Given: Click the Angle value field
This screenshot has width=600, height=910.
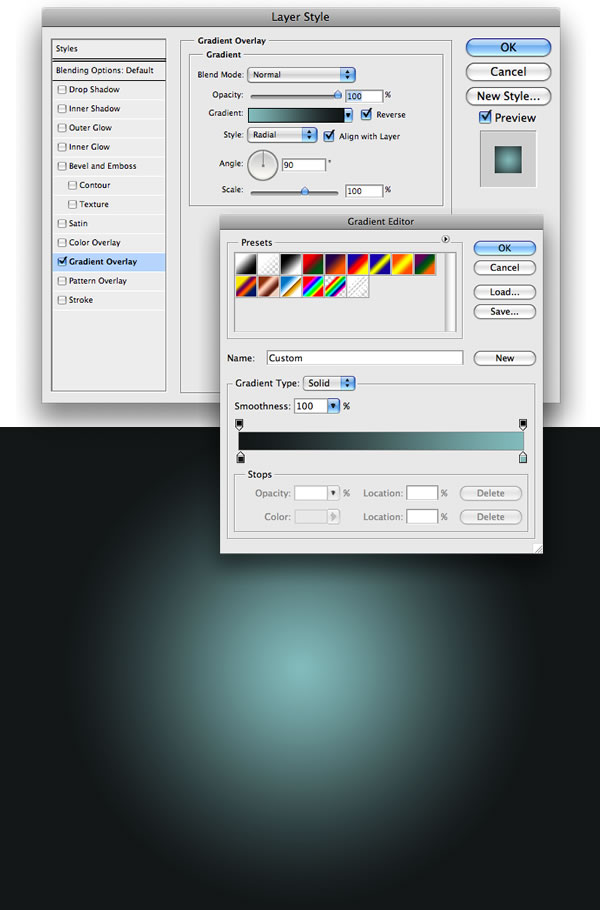Looking at the screenshot, I should (x=303, y=165).
